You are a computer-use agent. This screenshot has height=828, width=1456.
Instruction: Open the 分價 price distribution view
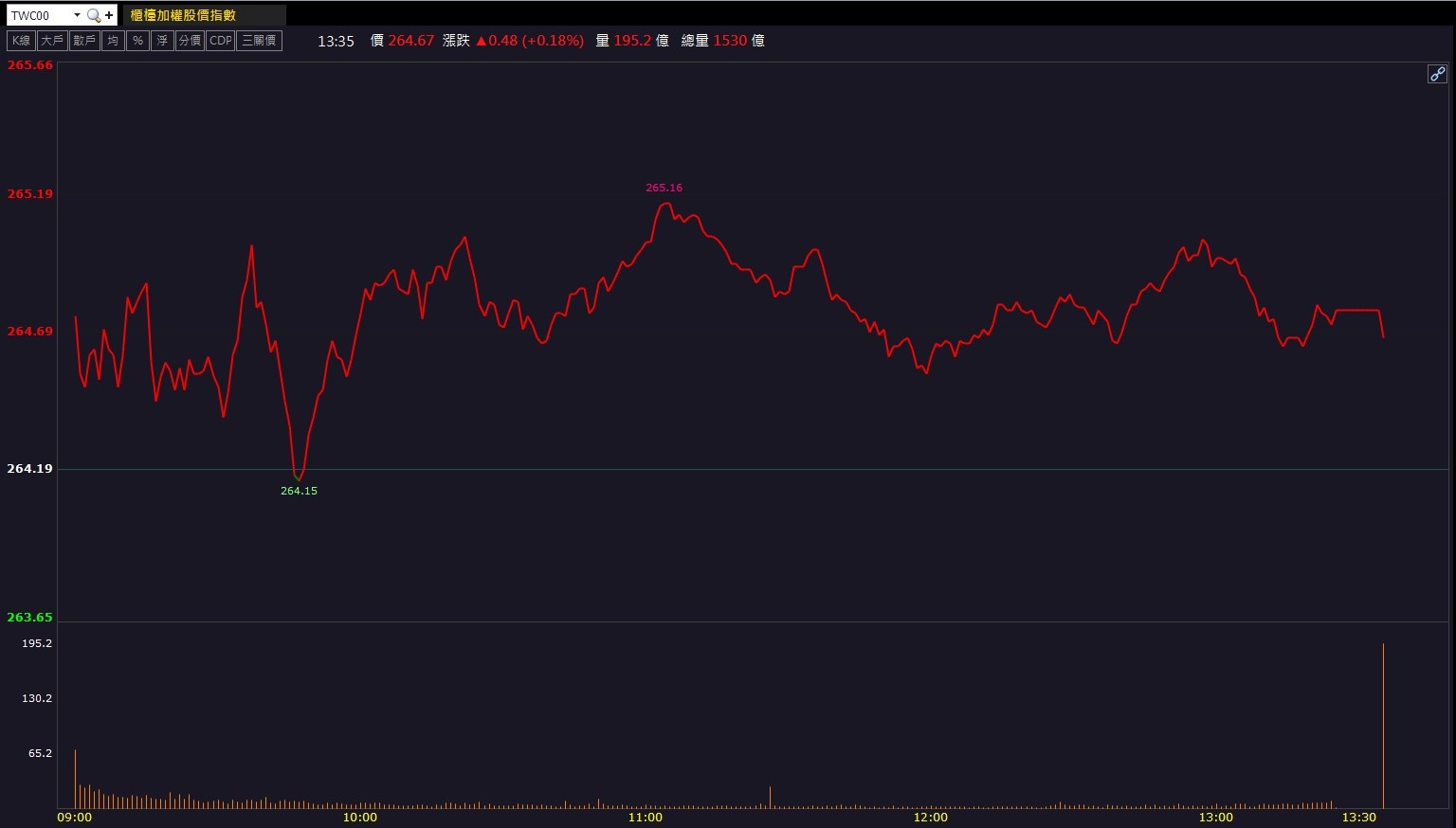pos(190,41)
